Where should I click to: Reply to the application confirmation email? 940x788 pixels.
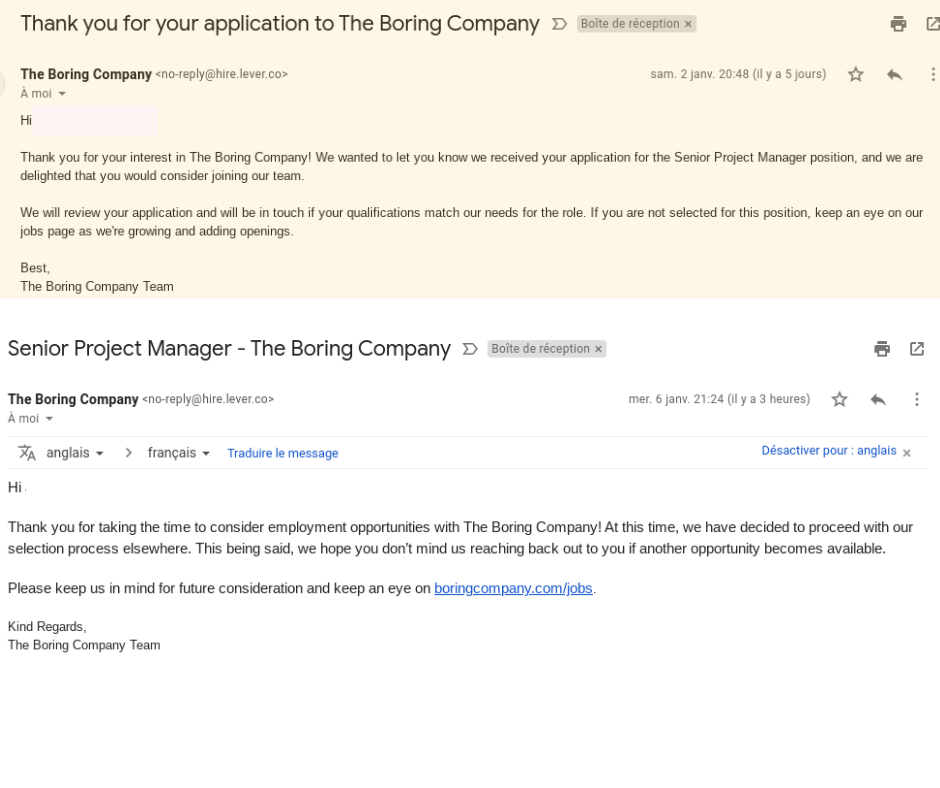pyautogui.click(x=894, y=74)
